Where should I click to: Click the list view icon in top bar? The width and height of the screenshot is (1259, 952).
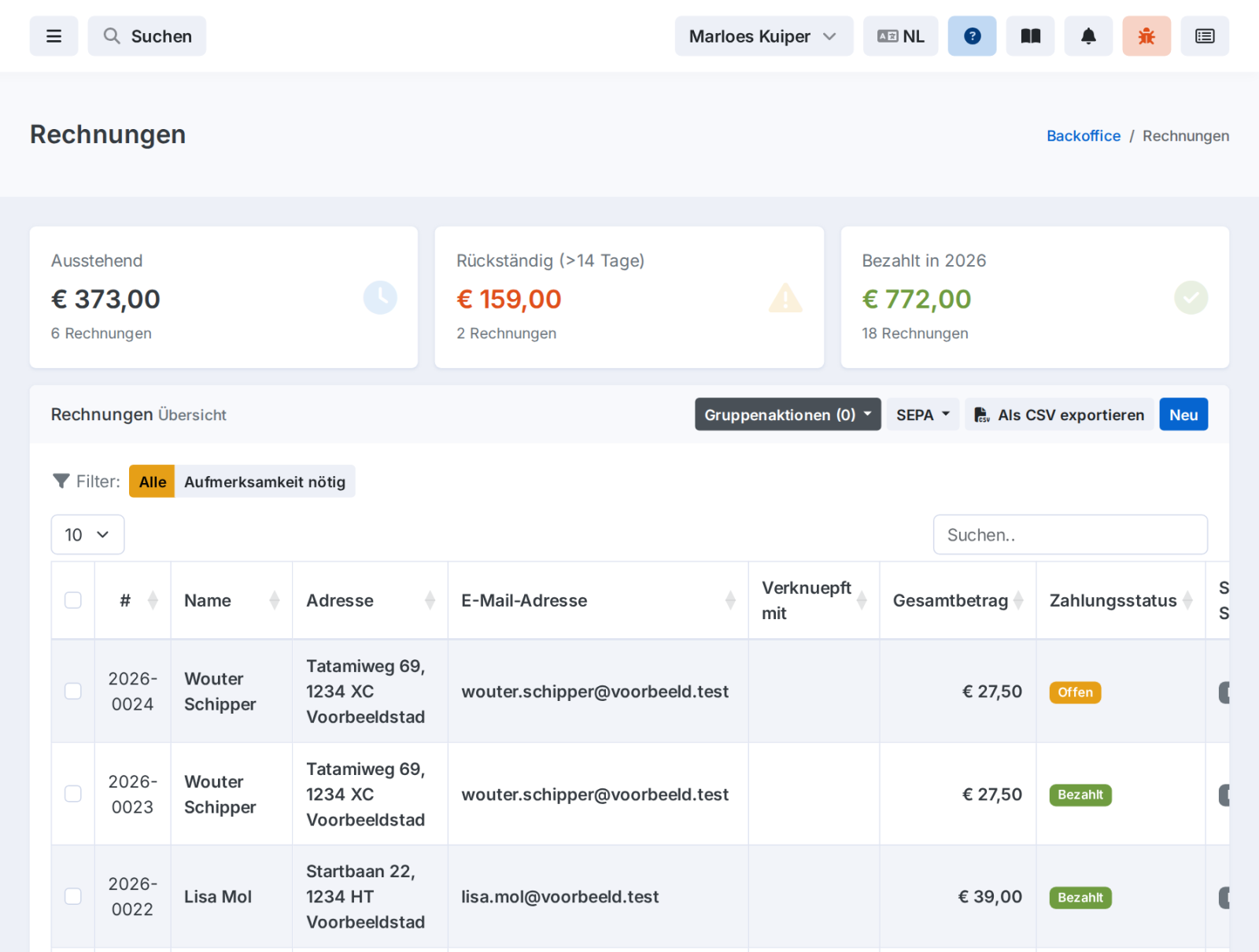click(1205, 36)
